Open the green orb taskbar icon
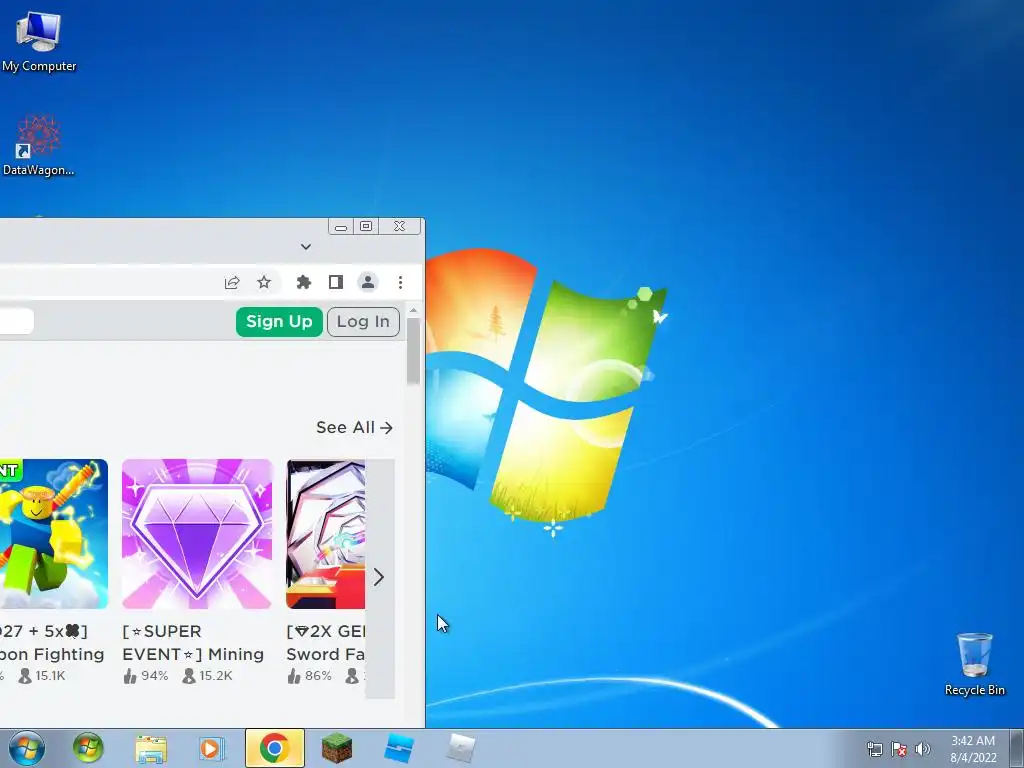This screenshot has width=1024, height=768. [x=88, y=748]
